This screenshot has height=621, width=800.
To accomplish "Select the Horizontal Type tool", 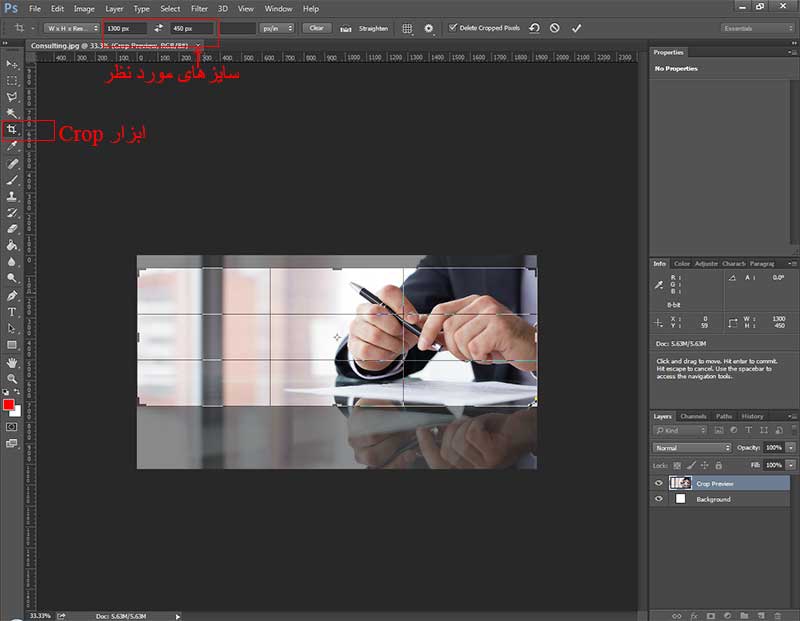I will 12,312.
